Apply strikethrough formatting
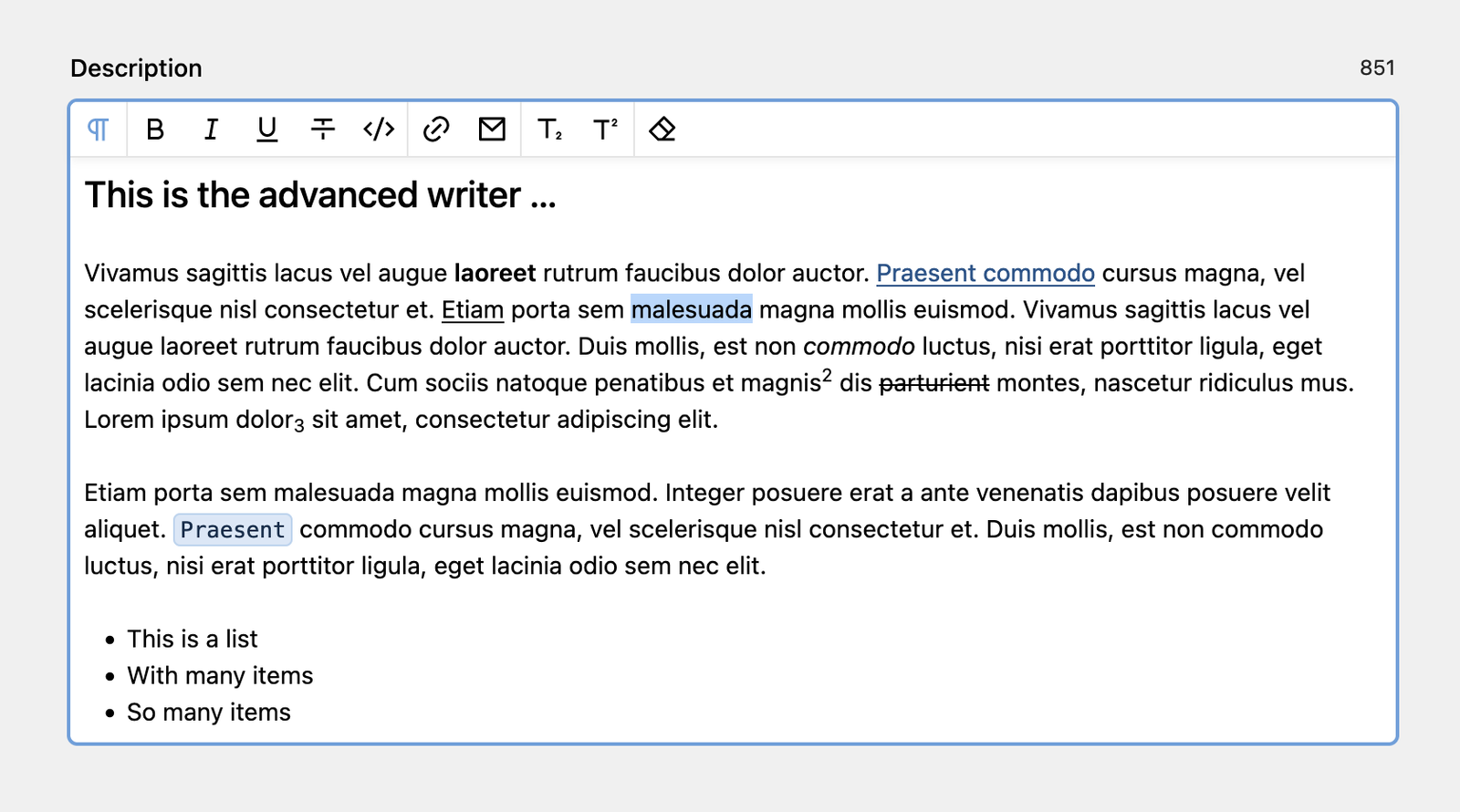Viewport: 1460px width, 812px height. point(323,130)
